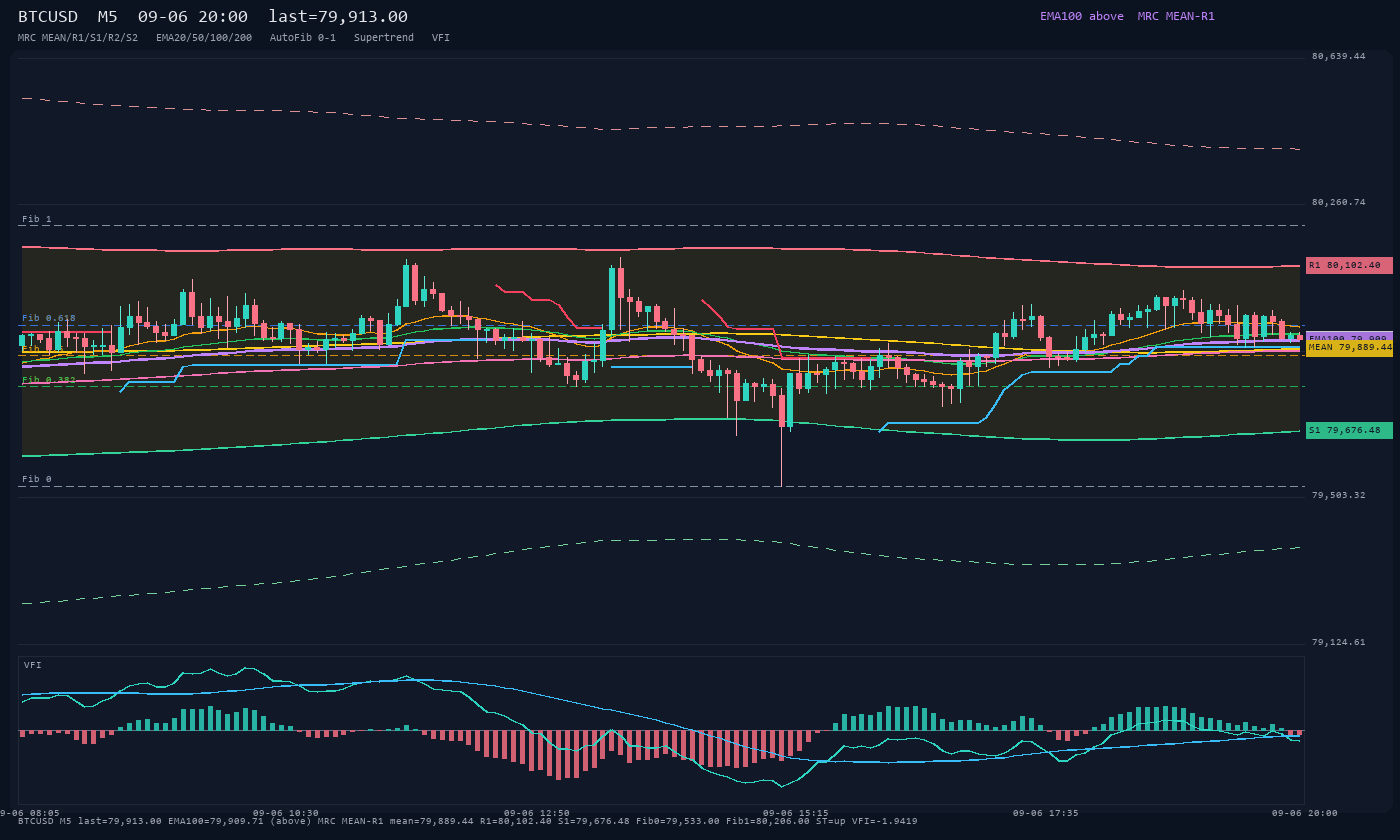Select the 'Fib 0.618' level label
This screenshot has height=840, width=1400.
pyautogui.click(x=49, y=318)
